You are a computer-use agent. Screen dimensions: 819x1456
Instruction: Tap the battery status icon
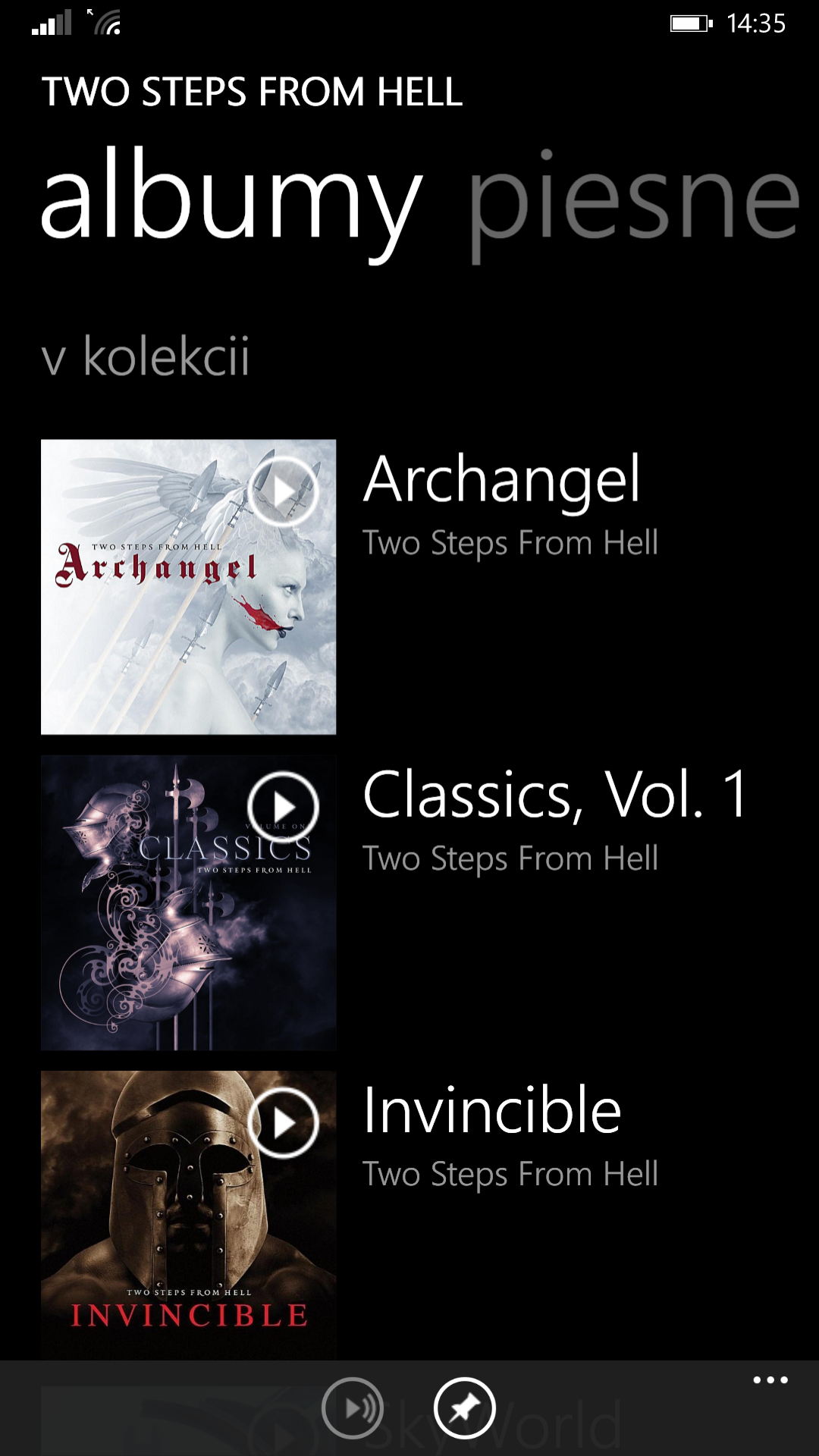(x=691, y=24)
